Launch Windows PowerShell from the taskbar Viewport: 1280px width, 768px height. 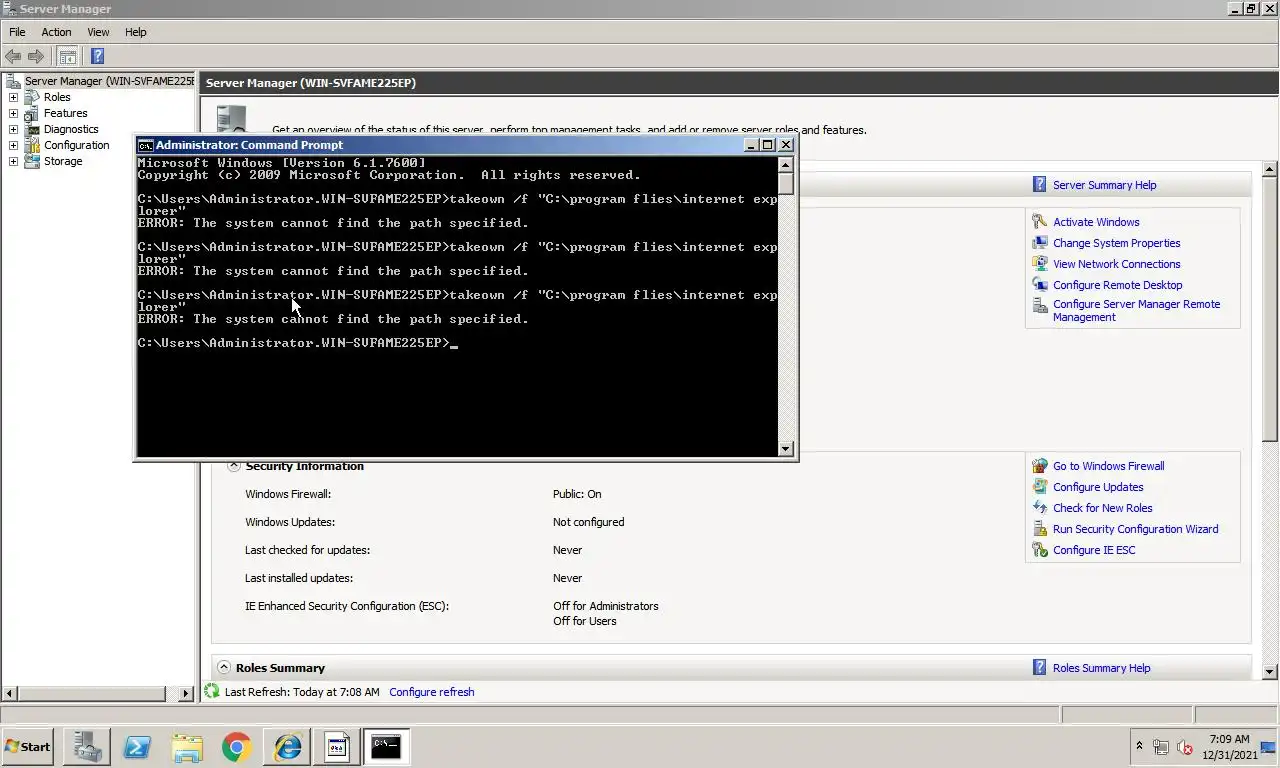(137, 747)
